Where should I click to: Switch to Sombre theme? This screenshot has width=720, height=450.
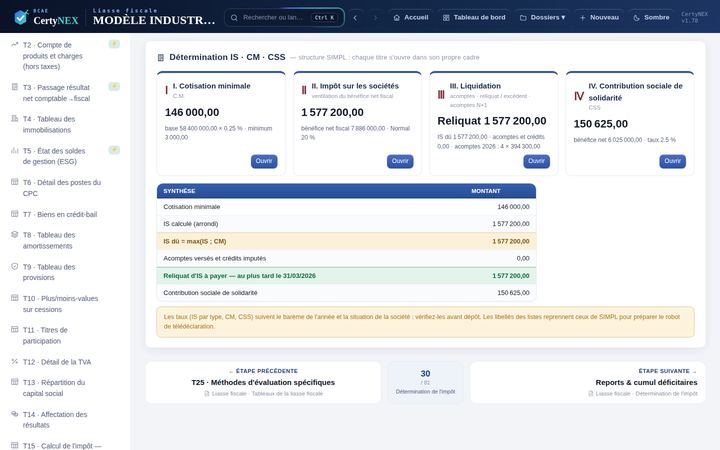pyautogui.click(x=651, y=17)
